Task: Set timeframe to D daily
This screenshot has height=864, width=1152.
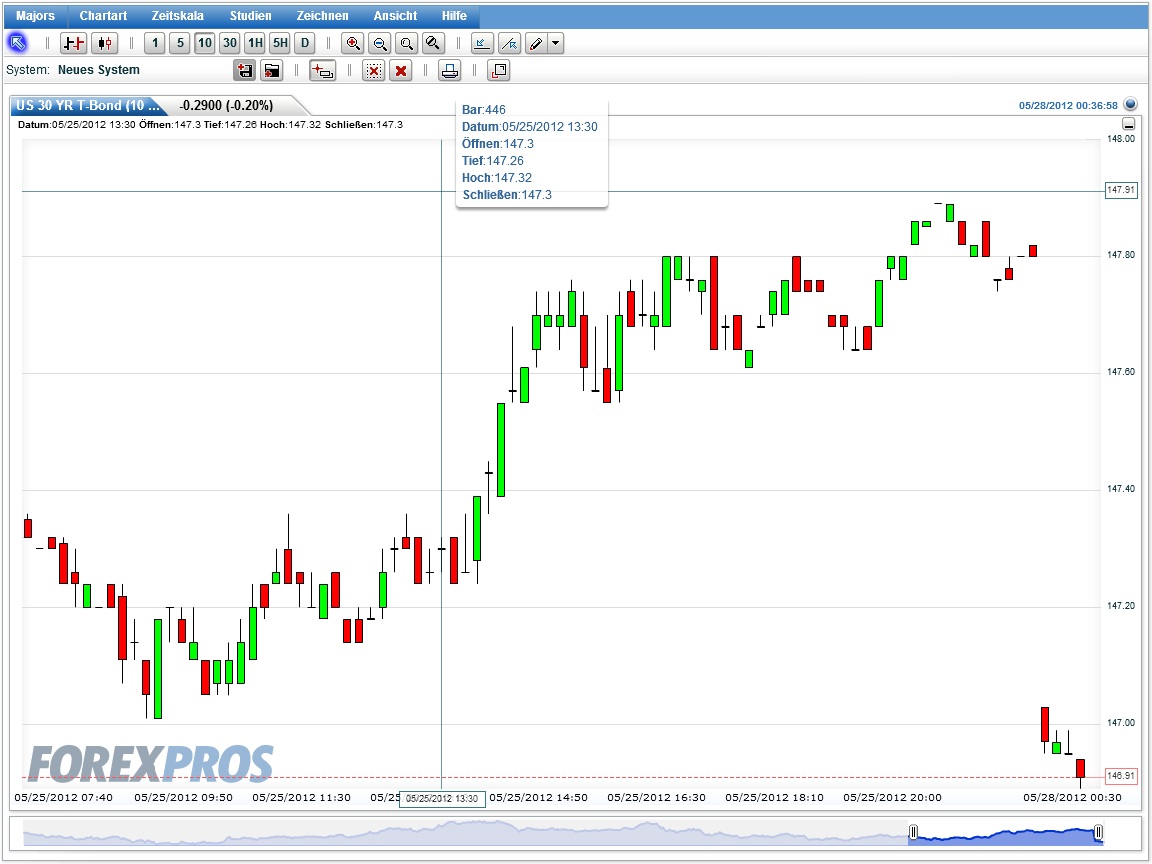Action: [305, 43]
